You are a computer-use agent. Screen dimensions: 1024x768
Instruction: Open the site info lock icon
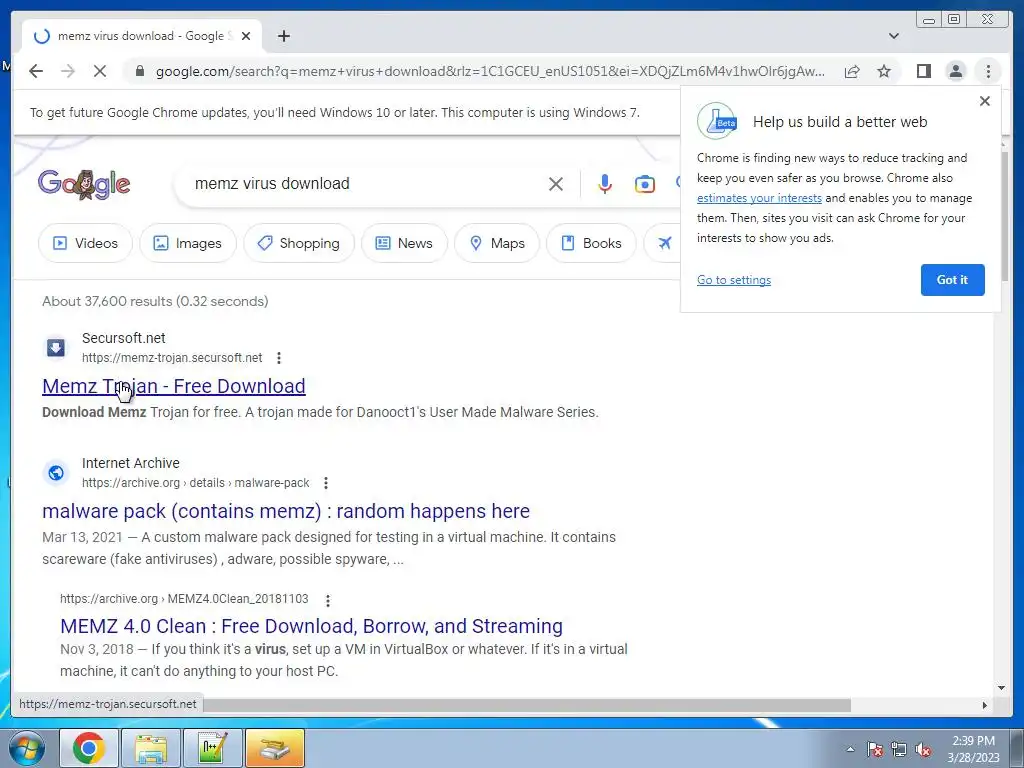point(139,71)
